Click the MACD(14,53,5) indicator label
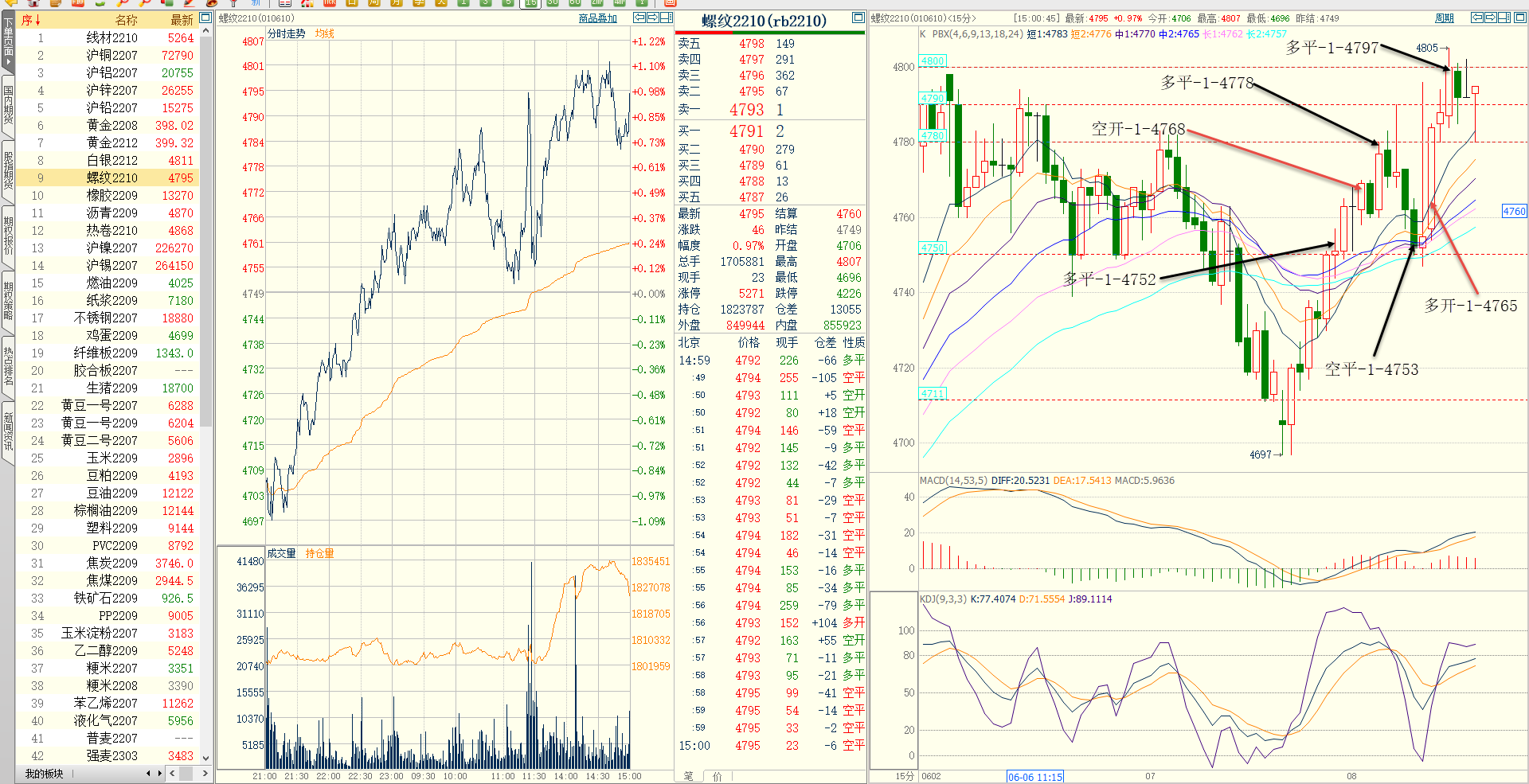Viewport: 1529px width, 784px height. point(953,480)
